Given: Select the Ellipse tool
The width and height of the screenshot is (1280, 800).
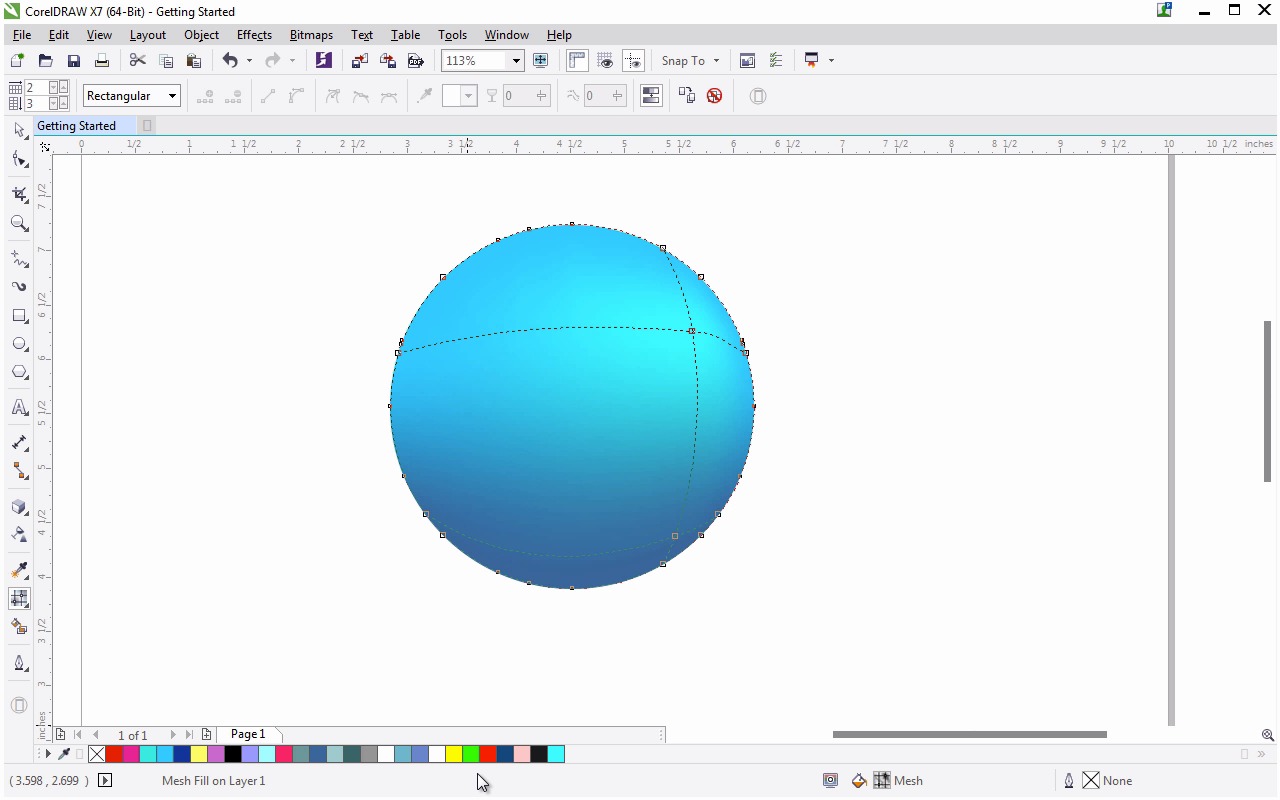Looking at the screenshot, I should pyautogui.click(x=19, y=344).
